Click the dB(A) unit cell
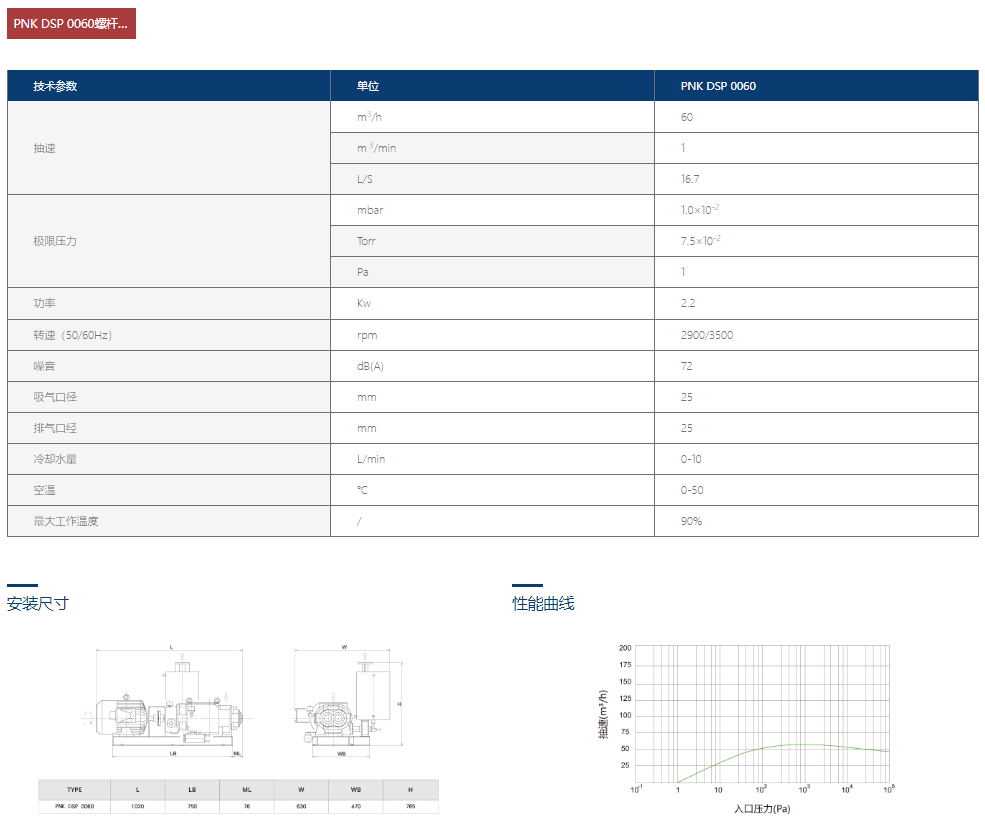 pyautogui.click(x=370, y=366)
